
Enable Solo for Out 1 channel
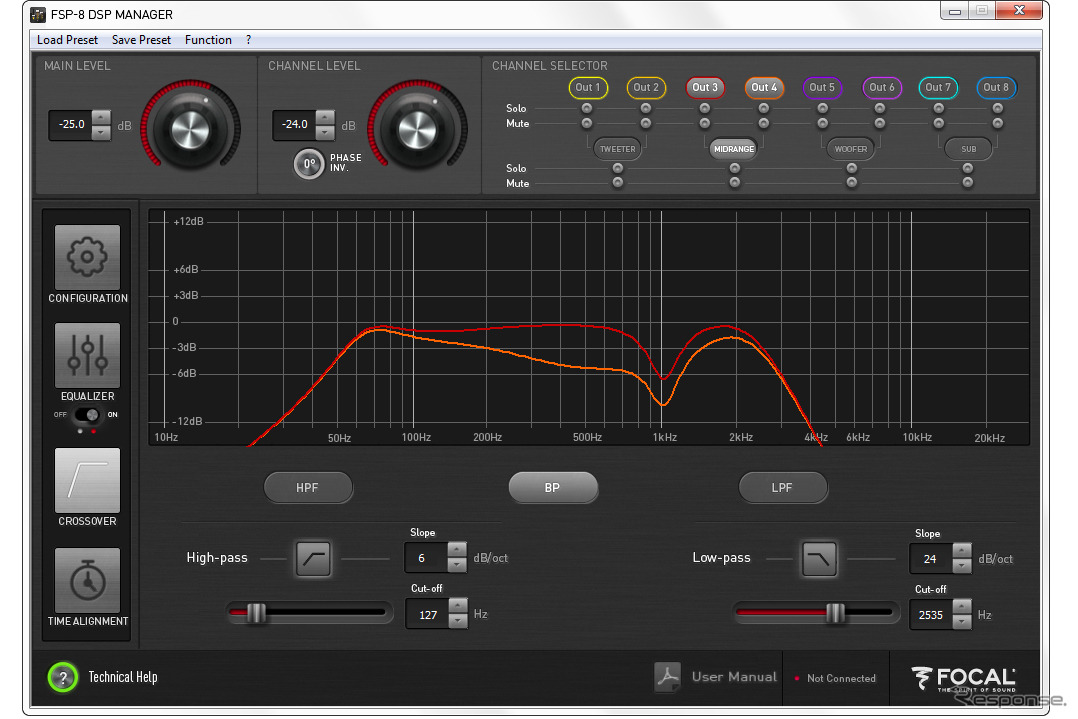[x=587, y=108]
